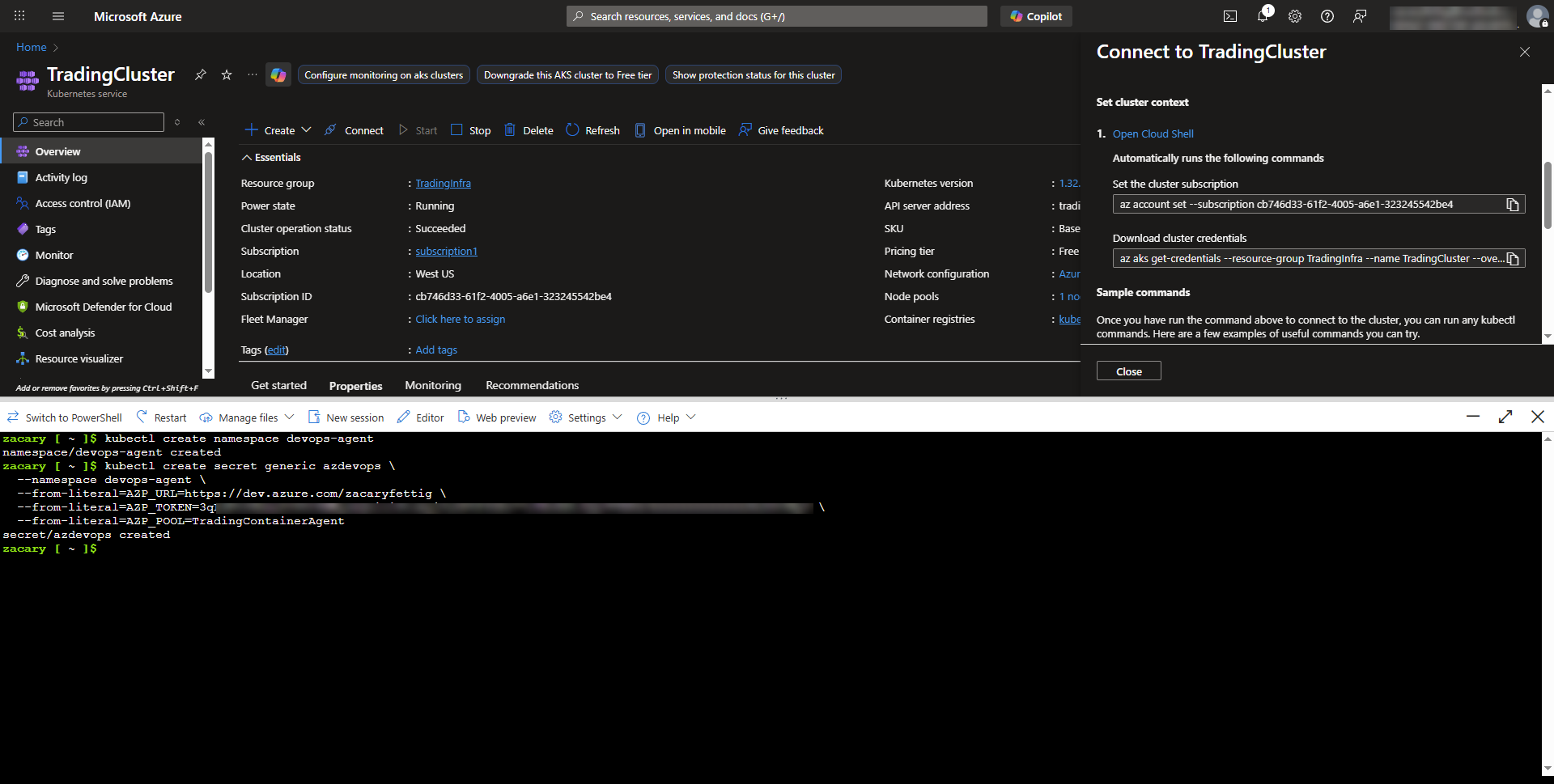Viewport: 1554px width, 784px height.
Task: Click the Copilot icon beside cluster title
Action: pyautogui.click(x=278, y=74)
